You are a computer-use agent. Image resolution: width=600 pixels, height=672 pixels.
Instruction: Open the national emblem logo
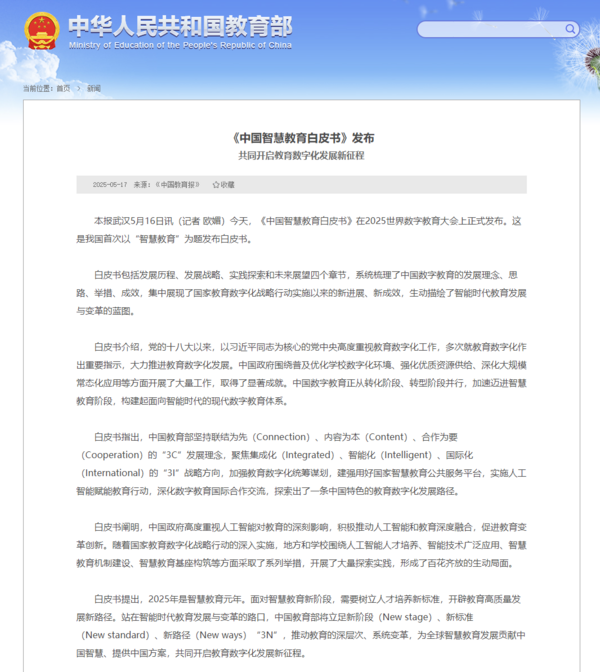coord(42,30)
